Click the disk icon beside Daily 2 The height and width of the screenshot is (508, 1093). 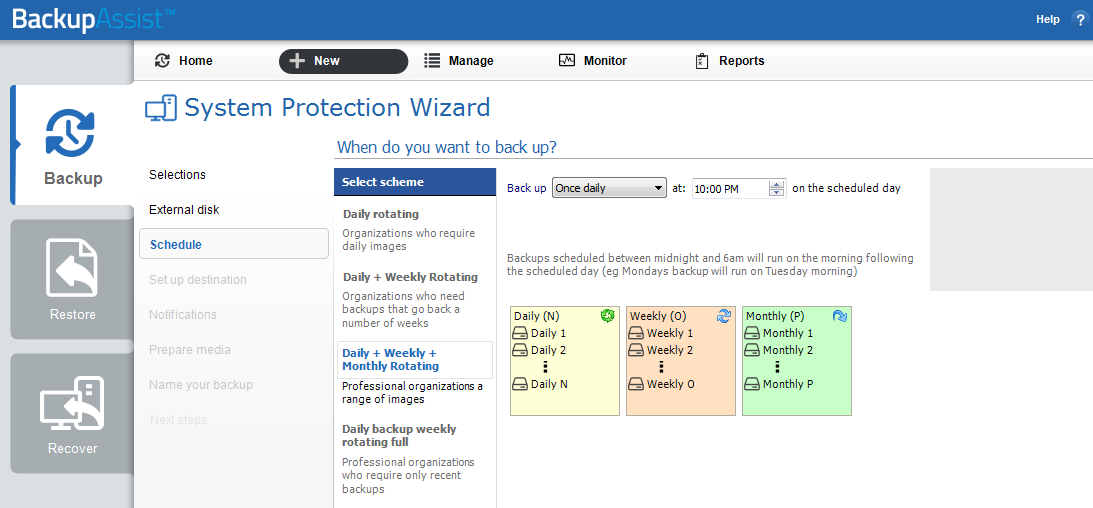pos(521,350)
